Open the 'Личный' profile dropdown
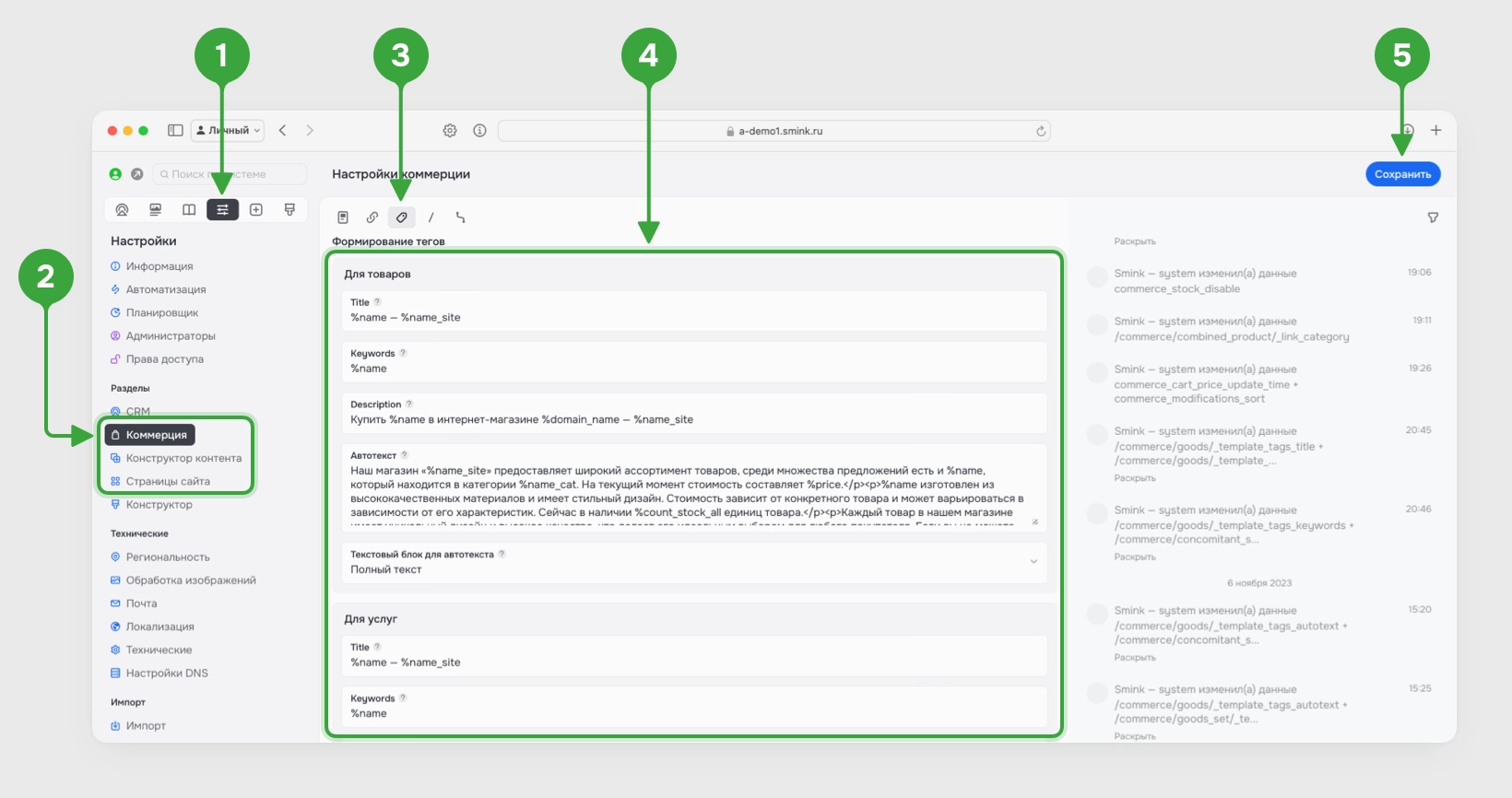The height and width of the screenshot is (798, 1512). point(228,131)
